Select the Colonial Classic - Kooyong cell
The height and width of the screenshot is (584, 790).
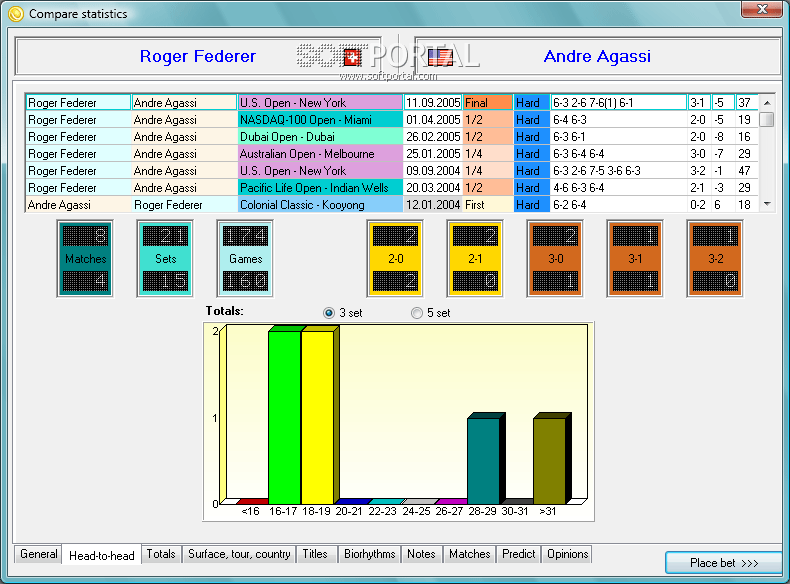point(320,205)
